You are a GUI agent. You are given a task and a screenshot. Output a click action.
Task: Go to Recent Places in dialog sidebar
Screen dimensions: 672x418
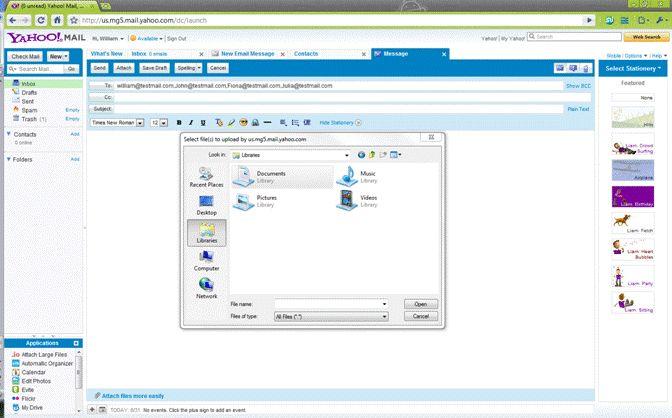click(x=205, y=177)
